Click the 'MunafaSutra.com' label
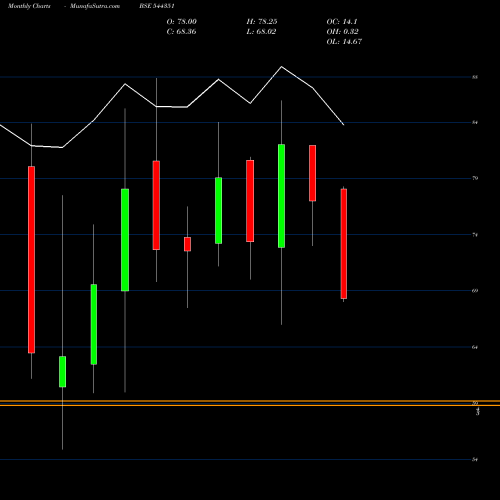The height and width of the screenshot is (500, 500). click(x=95, y=6)
